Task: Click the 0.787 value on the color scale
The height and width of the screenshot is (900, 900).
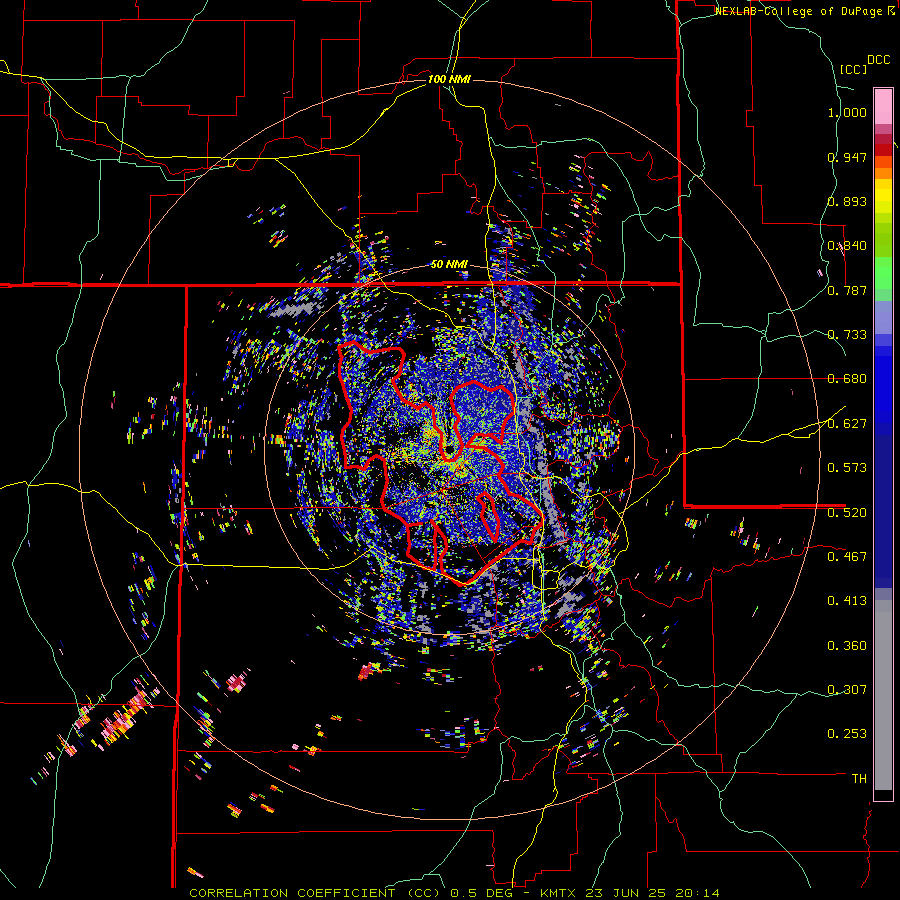Action: [x=847, y=290]
